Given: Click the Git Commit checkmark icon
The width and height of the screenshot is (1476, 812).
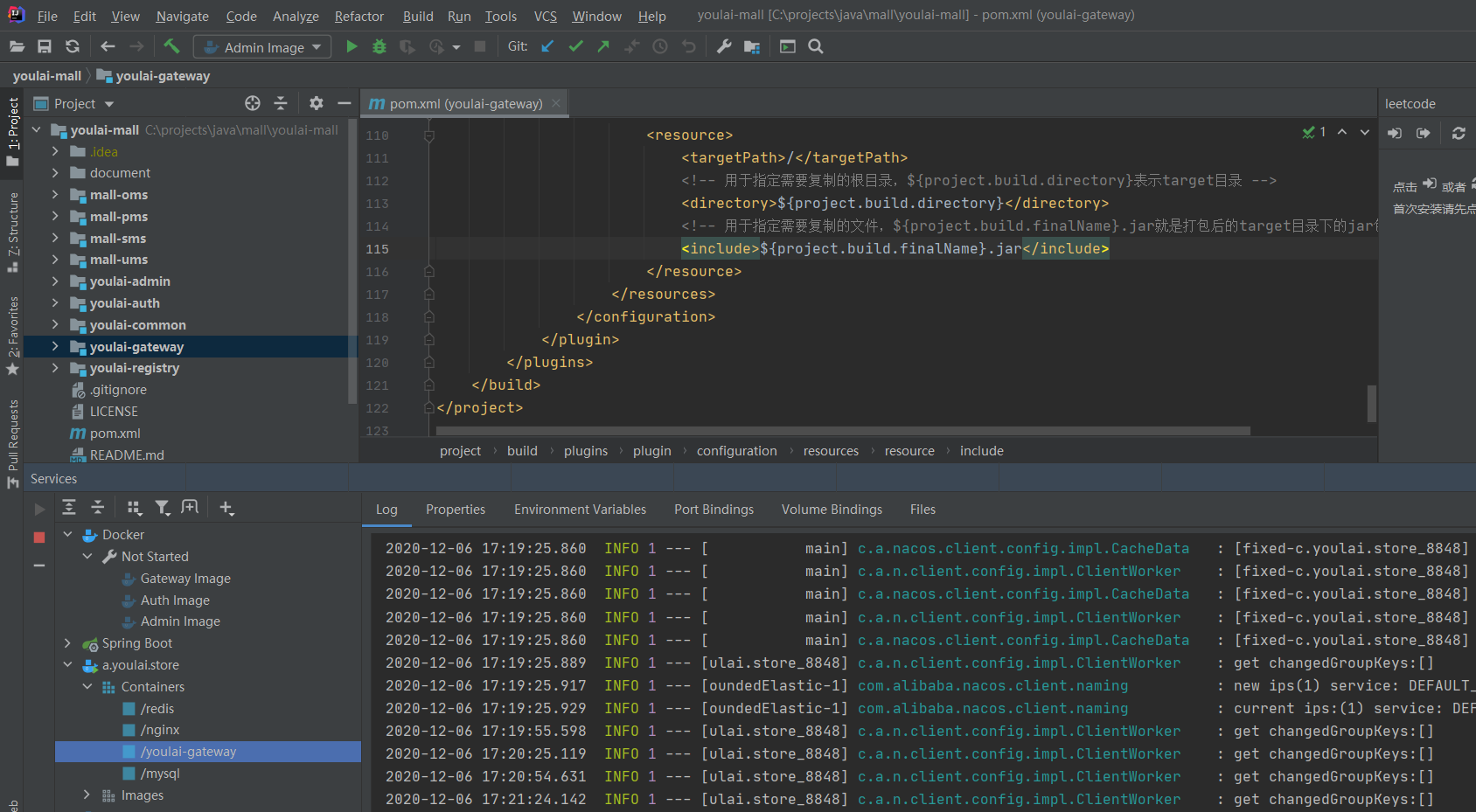Looking at the screenshot, I should [x=575, y=46].
